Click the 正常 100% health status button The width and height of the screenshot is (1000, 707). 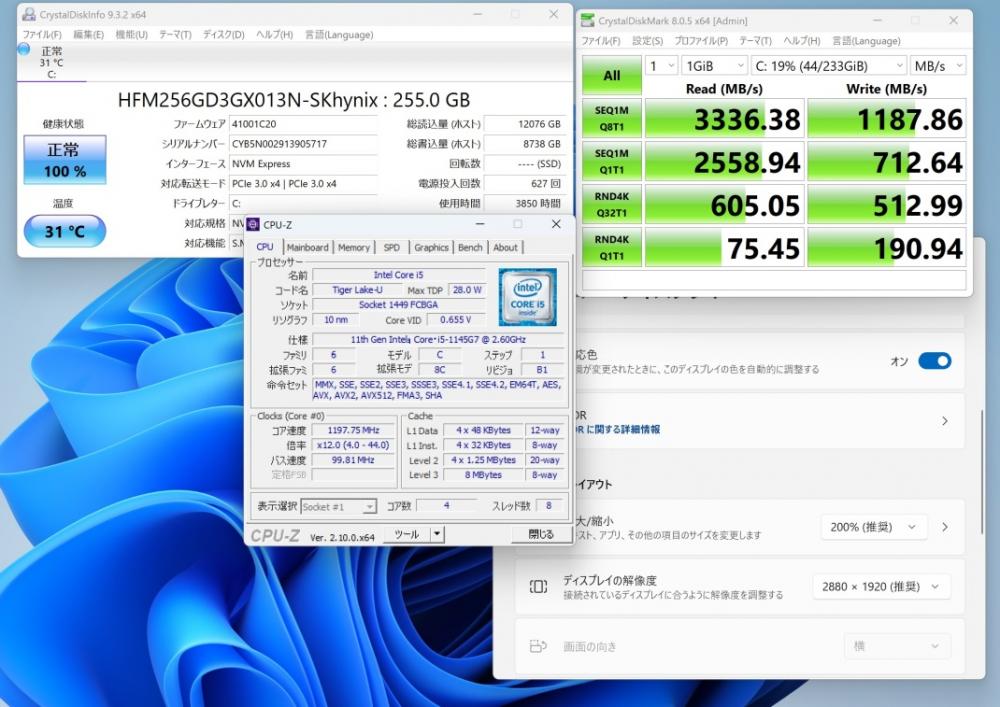pos(64,159)
